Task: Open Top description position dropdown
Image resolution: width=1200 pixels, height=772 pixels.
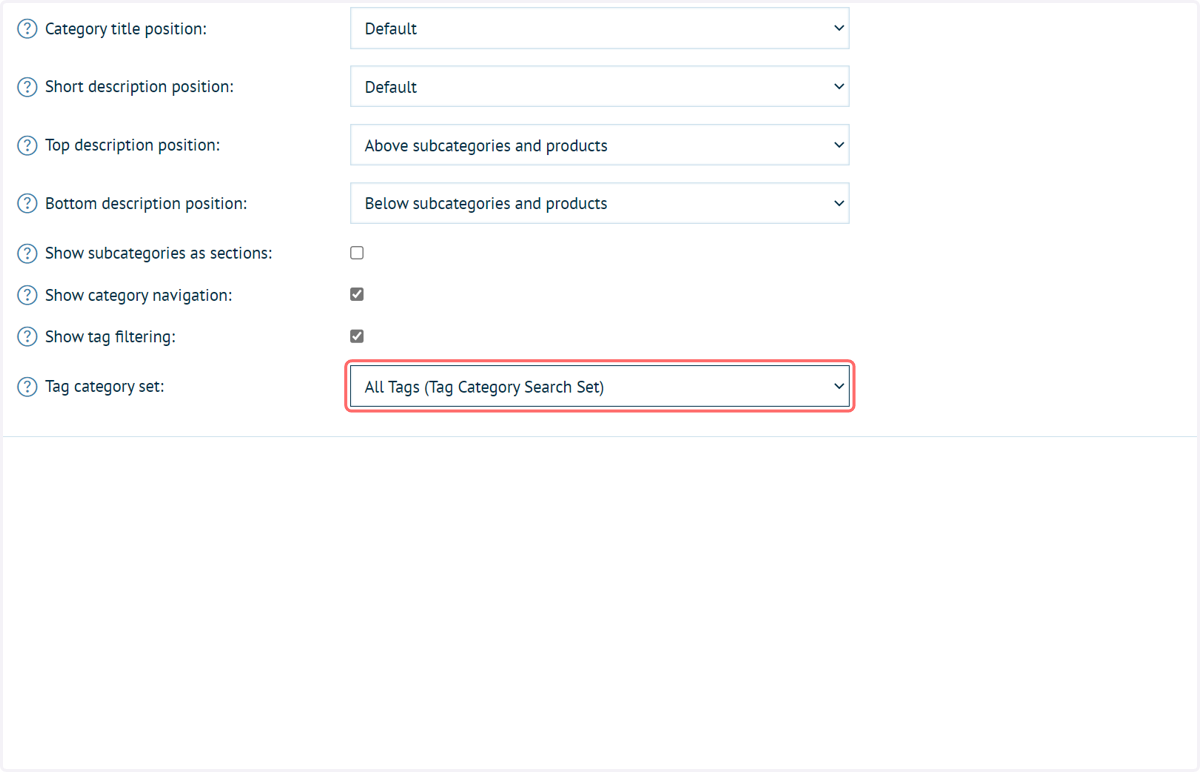Action: (599, 145)
